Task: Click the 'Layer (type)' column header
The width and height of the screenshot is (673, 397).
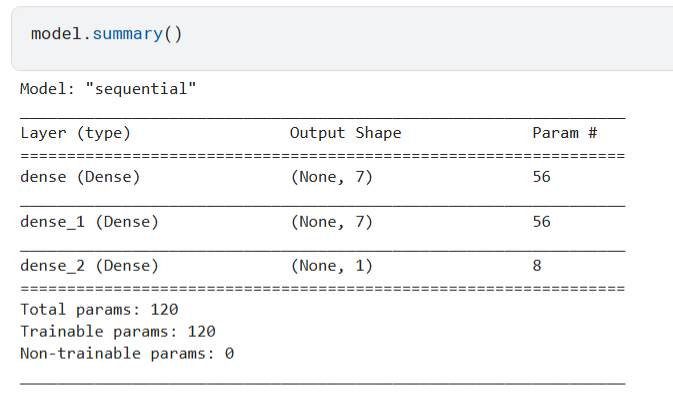Action: pyautogui.click(x=75, y=133)
